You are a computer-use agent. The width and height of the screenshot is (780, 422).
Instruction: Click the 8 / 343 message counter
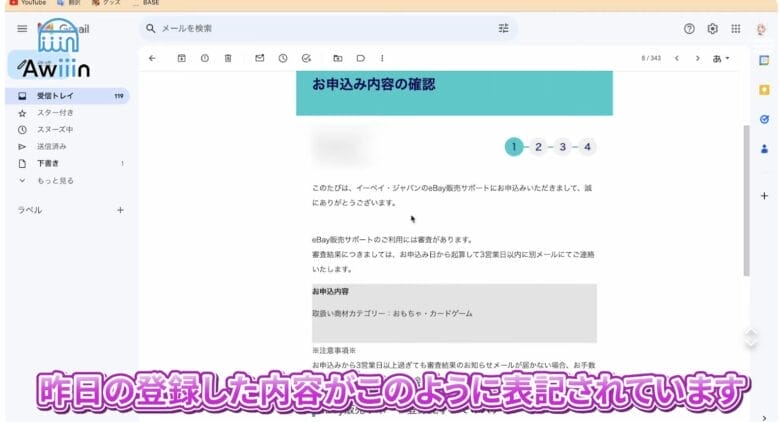(x=651, y=58)
